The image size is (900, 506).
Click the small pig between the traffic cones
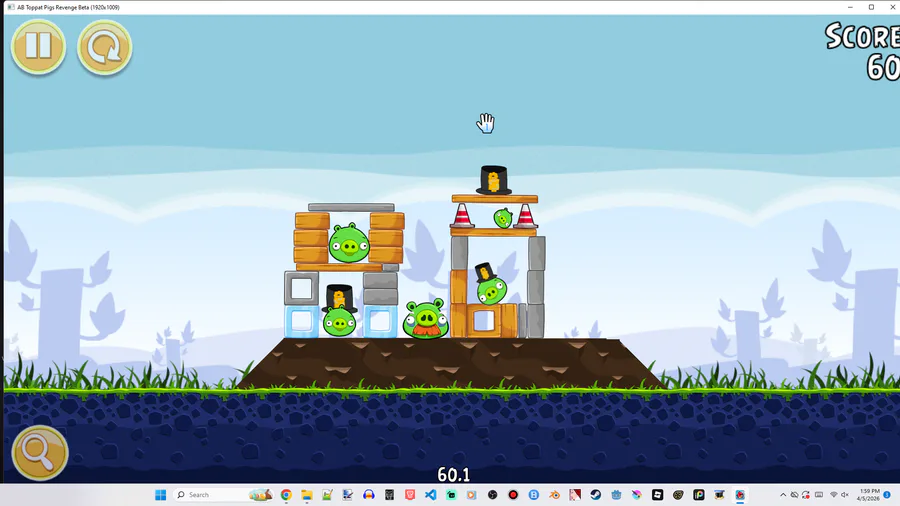[x=503, y=219]
